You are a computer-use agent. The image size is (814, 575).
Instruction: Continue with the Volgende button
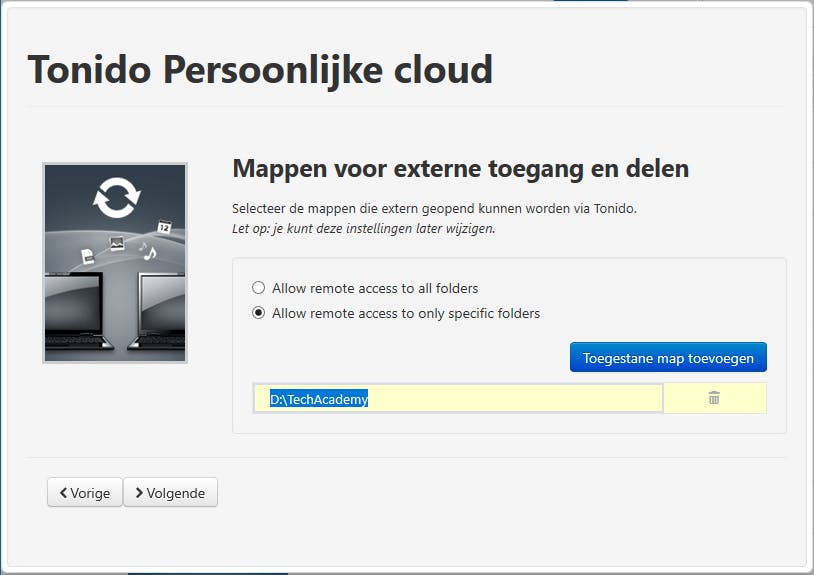[170, 492]
